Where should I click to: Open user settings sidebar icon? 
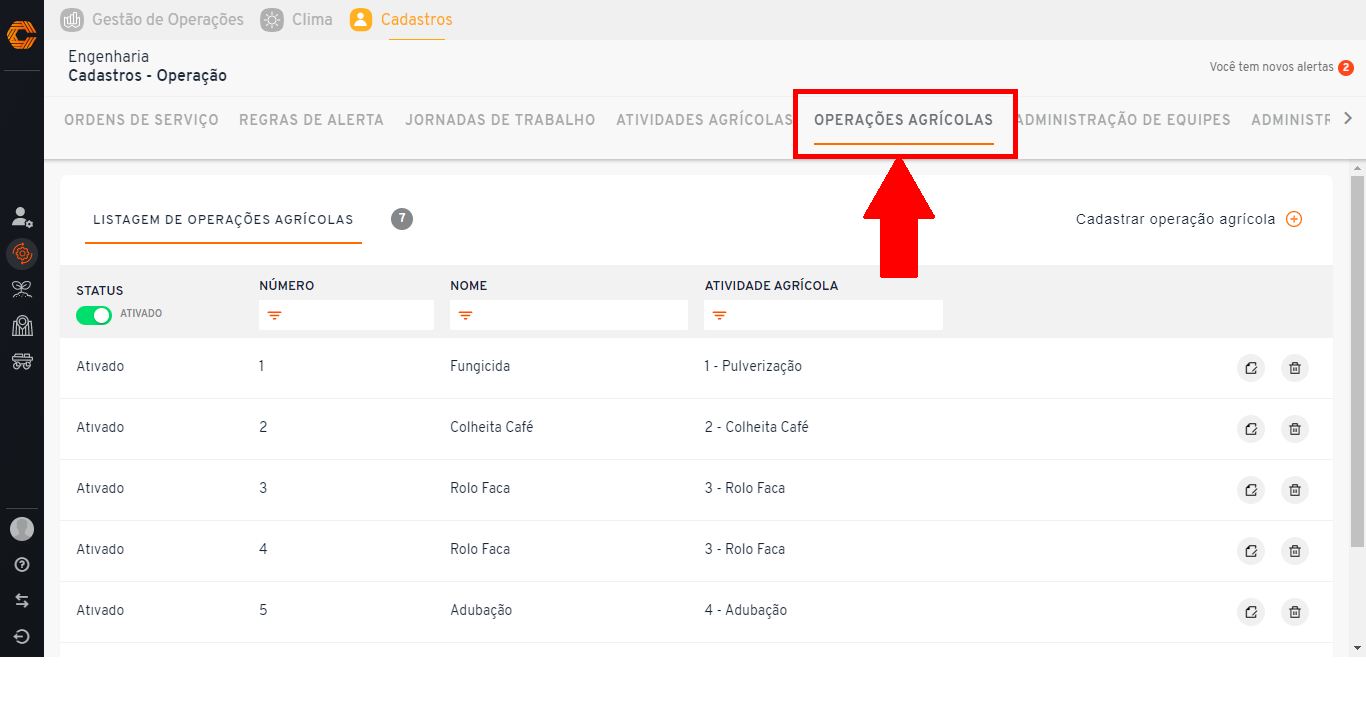[x=21, y=217]
